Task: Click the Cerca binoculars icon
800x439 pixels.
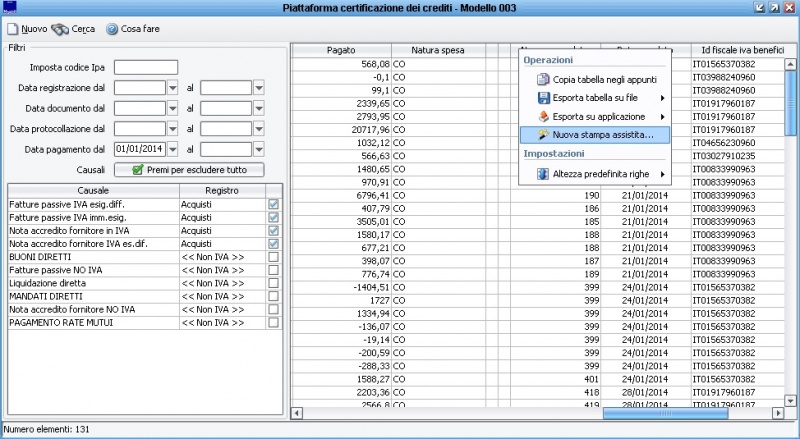Action: 60,29
